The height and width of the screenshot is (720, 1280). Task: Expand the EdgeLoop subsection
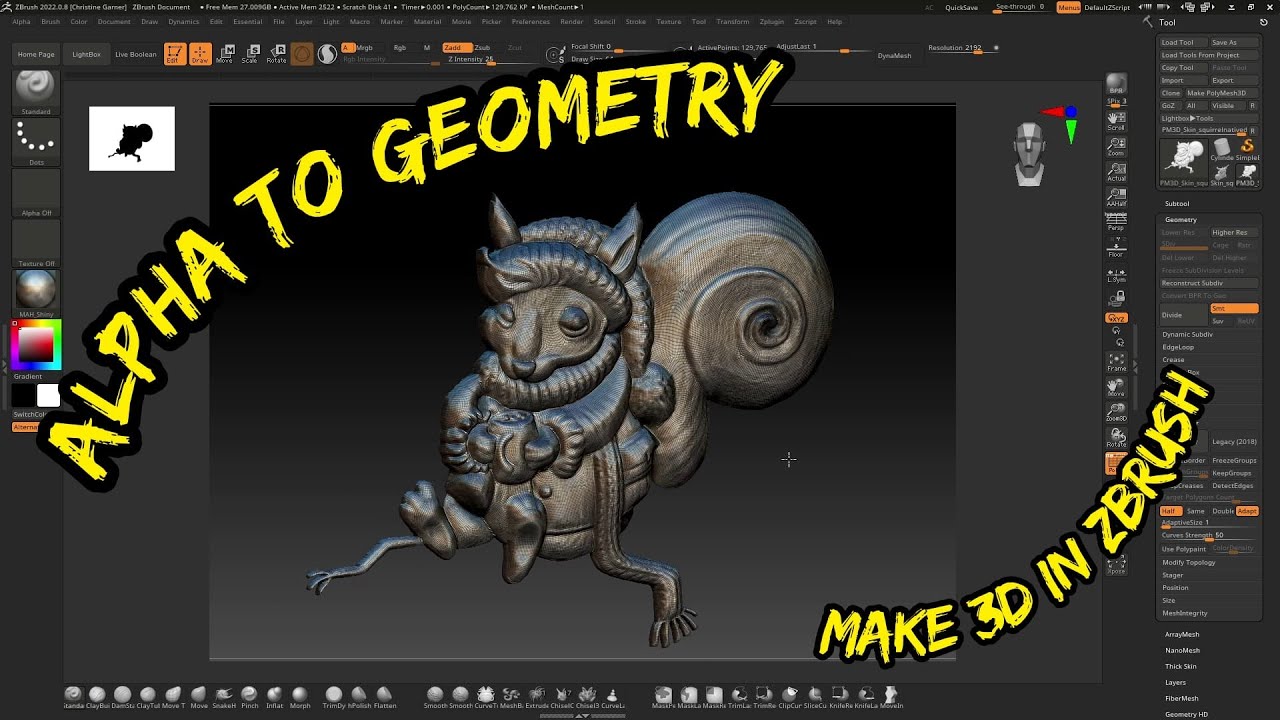[x=1178, y=347]
